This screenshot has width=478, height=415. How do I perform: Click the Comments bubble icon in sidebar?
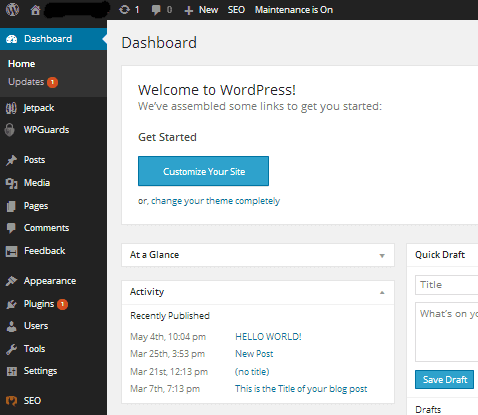coord(11,228)
